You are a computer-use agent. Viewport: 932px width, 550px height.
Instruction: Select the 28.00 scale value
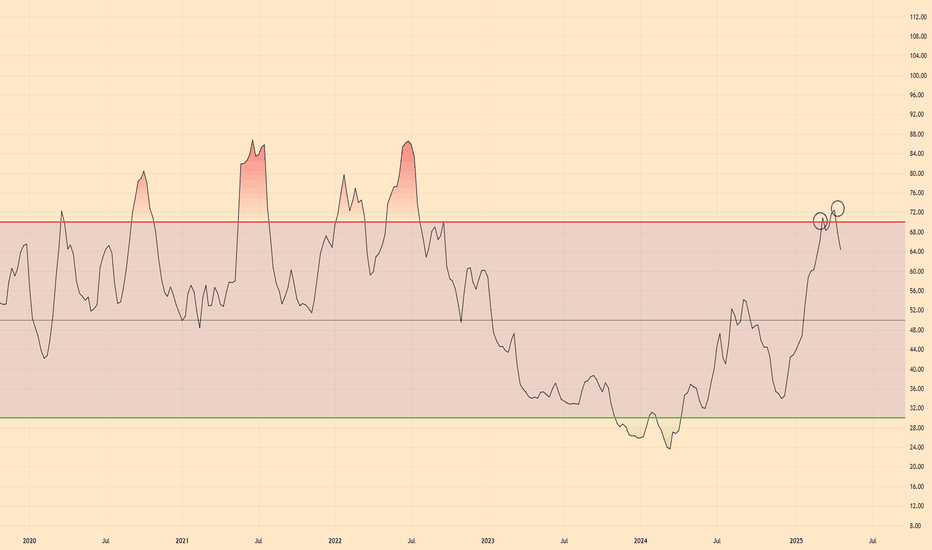coord(918,428)
